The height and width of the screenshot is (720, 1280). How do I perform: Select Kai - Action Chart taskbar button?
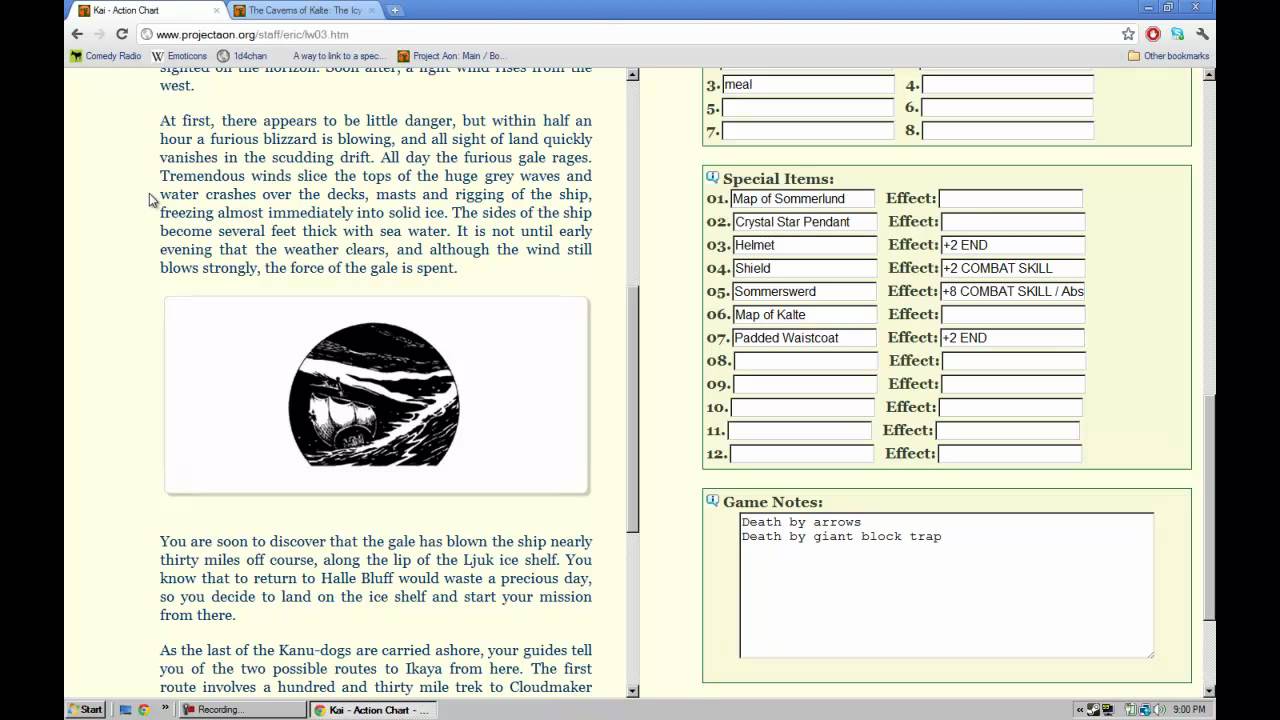click(371, 709)
